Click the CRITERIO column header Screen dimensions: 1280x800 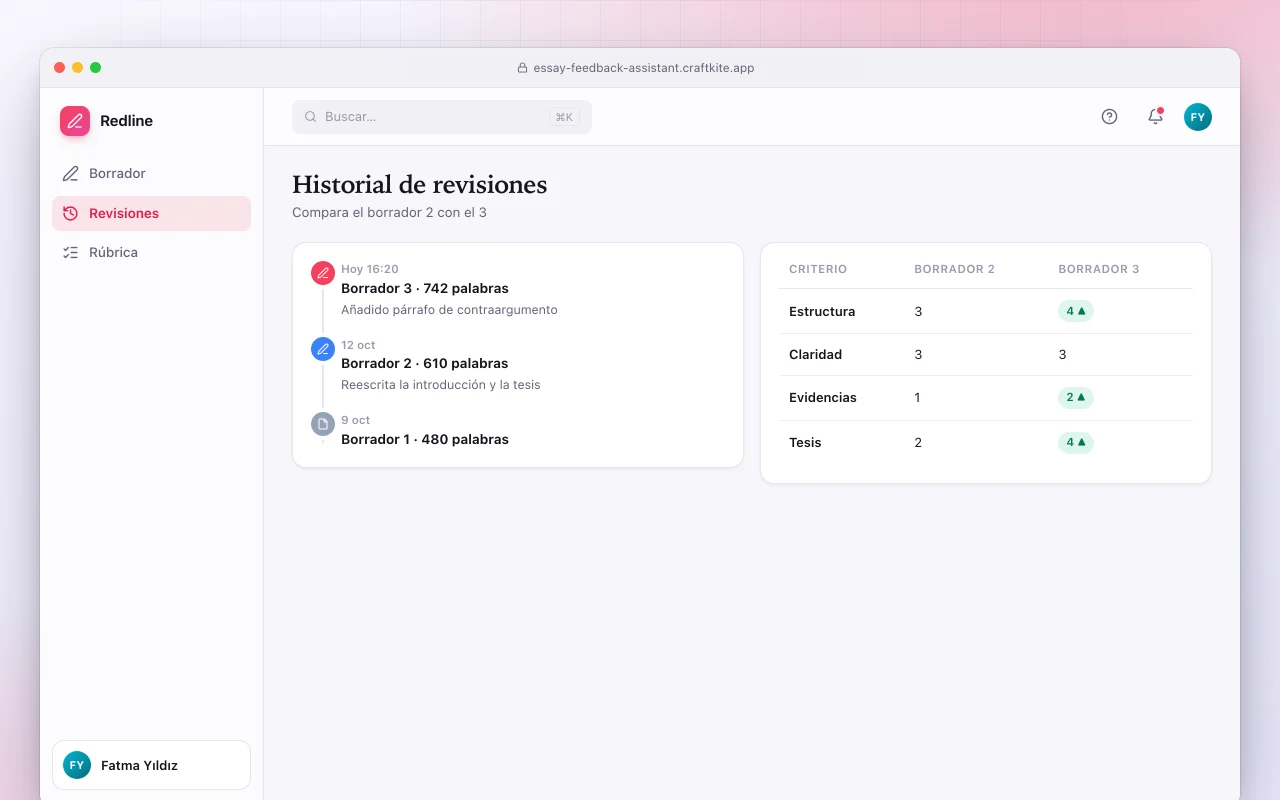(x=818, y=269)
